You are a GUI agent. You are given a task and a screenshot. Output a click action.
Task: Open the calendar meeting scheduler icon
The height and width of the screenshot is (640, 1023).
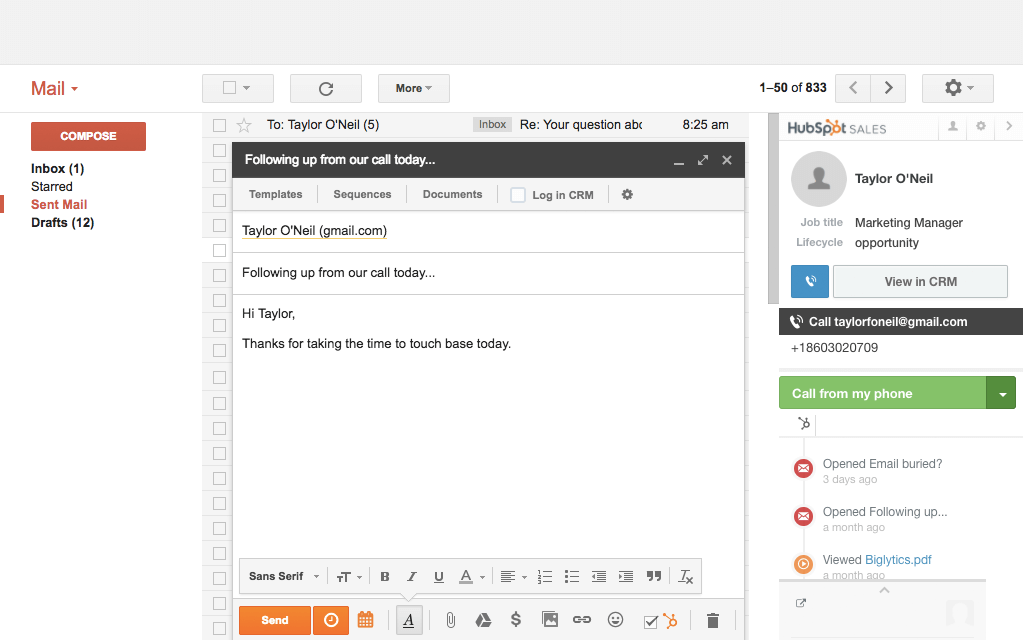click(x=366, y=620)
